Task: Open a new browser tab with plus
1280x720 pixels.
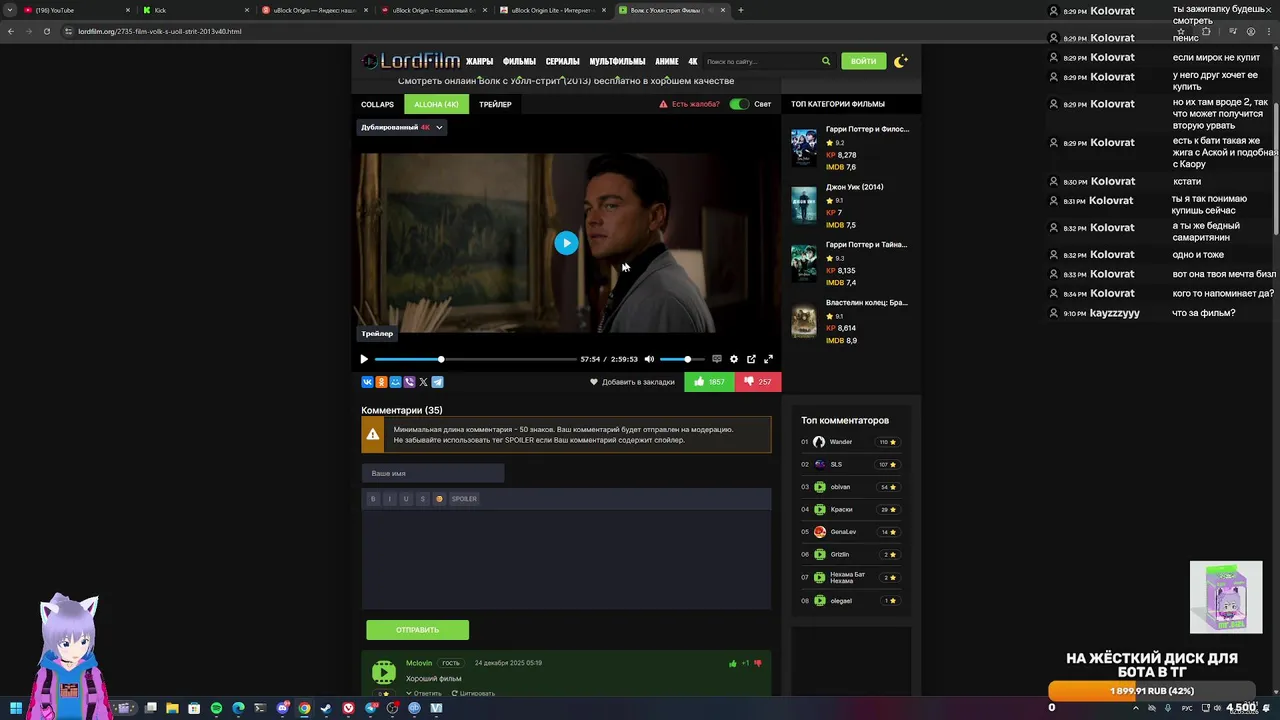Action: point(740,10)
